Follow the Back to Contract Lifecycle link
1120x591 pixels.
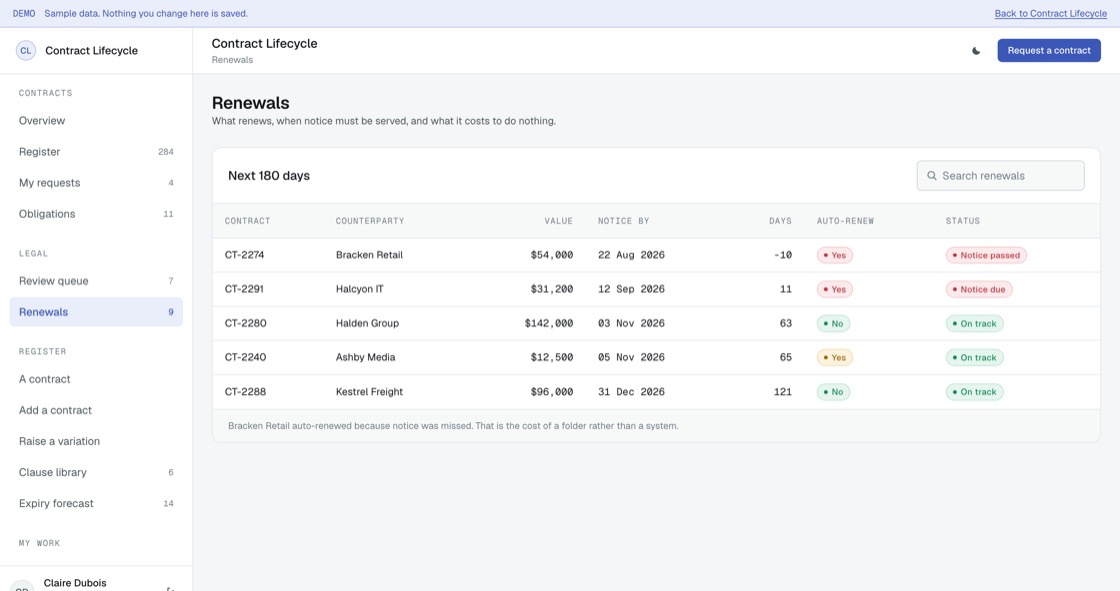tap(1051, 14)
